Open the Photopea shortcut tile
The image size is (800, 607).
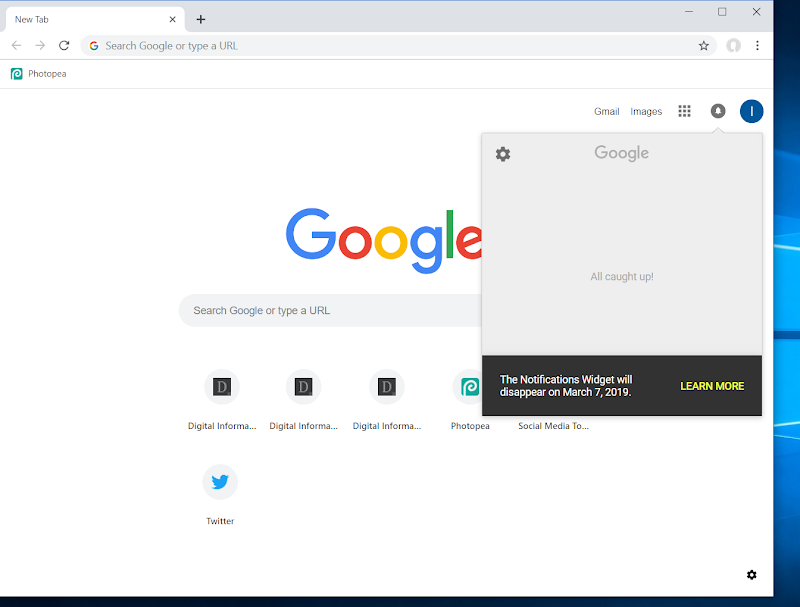coord(470,400)
